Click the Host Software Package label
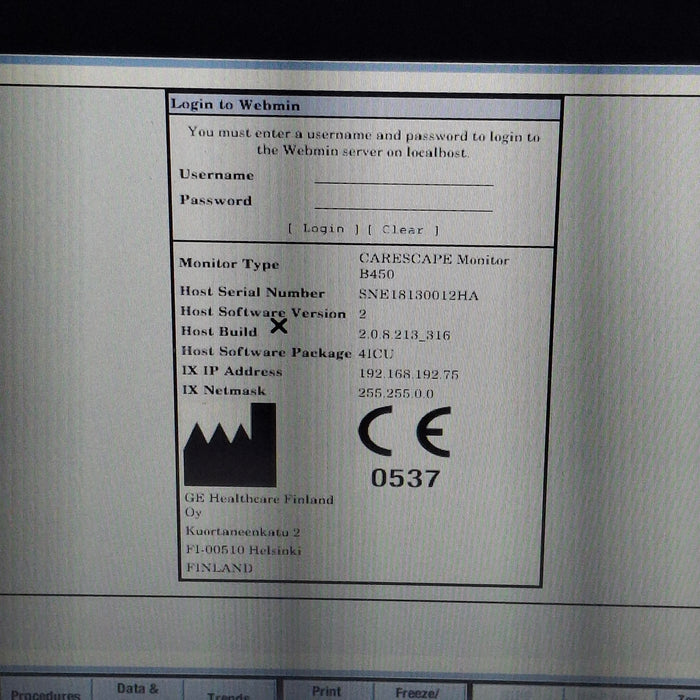 (x=266, y=352)
